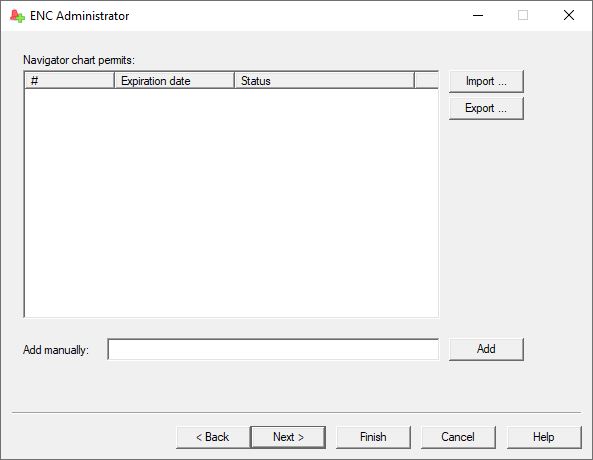Screen dimensions: 593x460
Task: Go to previous page with Back
Action: click(213, 437)
